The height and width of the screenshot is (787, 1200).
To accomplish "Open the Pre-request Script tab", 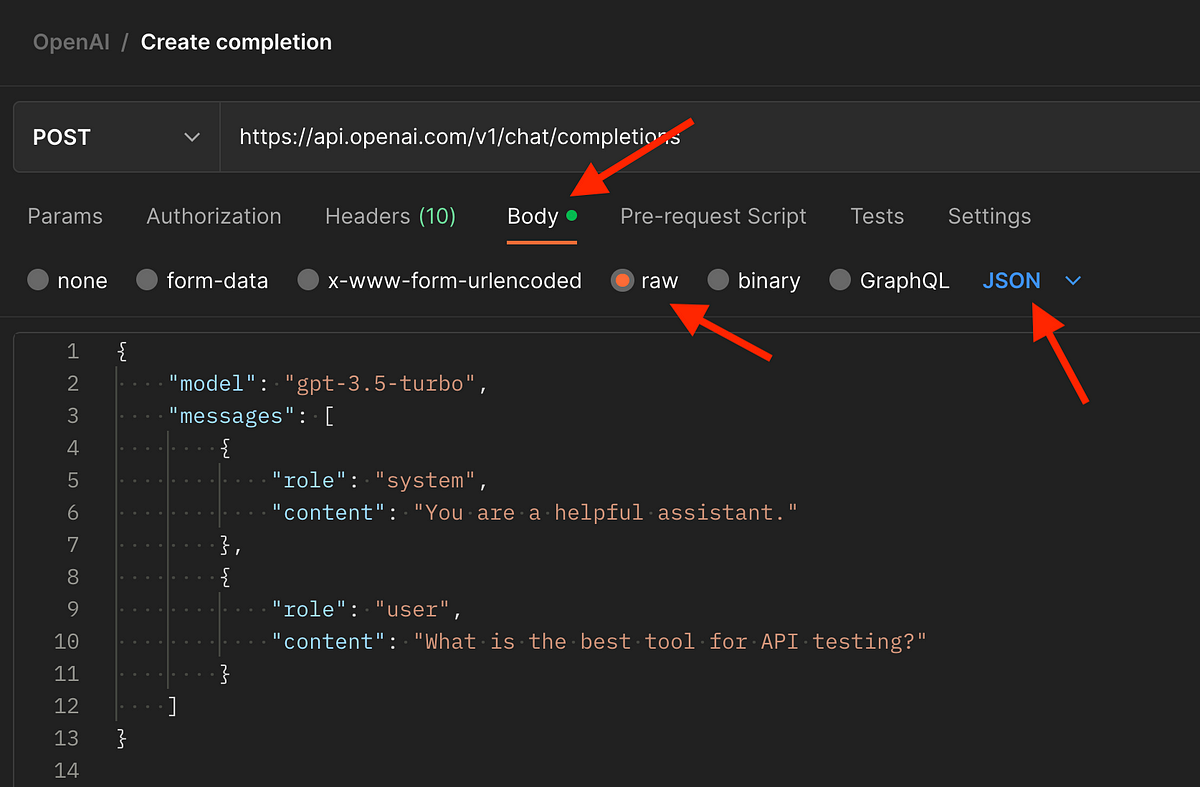I will (713, 216).
